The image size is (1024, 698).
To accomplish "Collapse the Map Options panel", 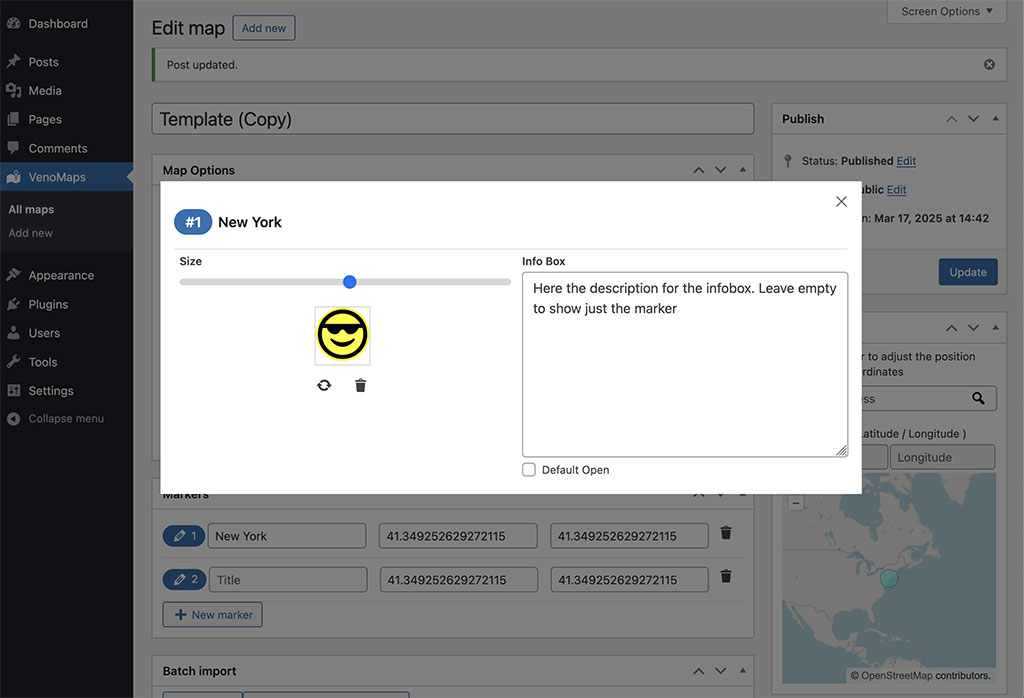I will tap(743, 170).
